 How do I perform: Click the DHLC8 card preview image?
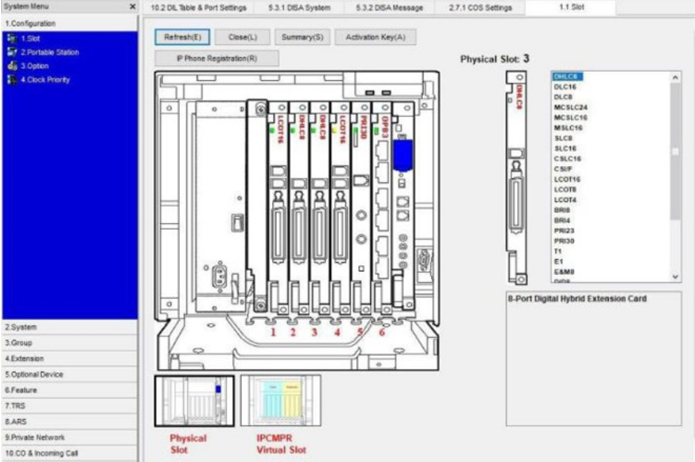[517, 177]
